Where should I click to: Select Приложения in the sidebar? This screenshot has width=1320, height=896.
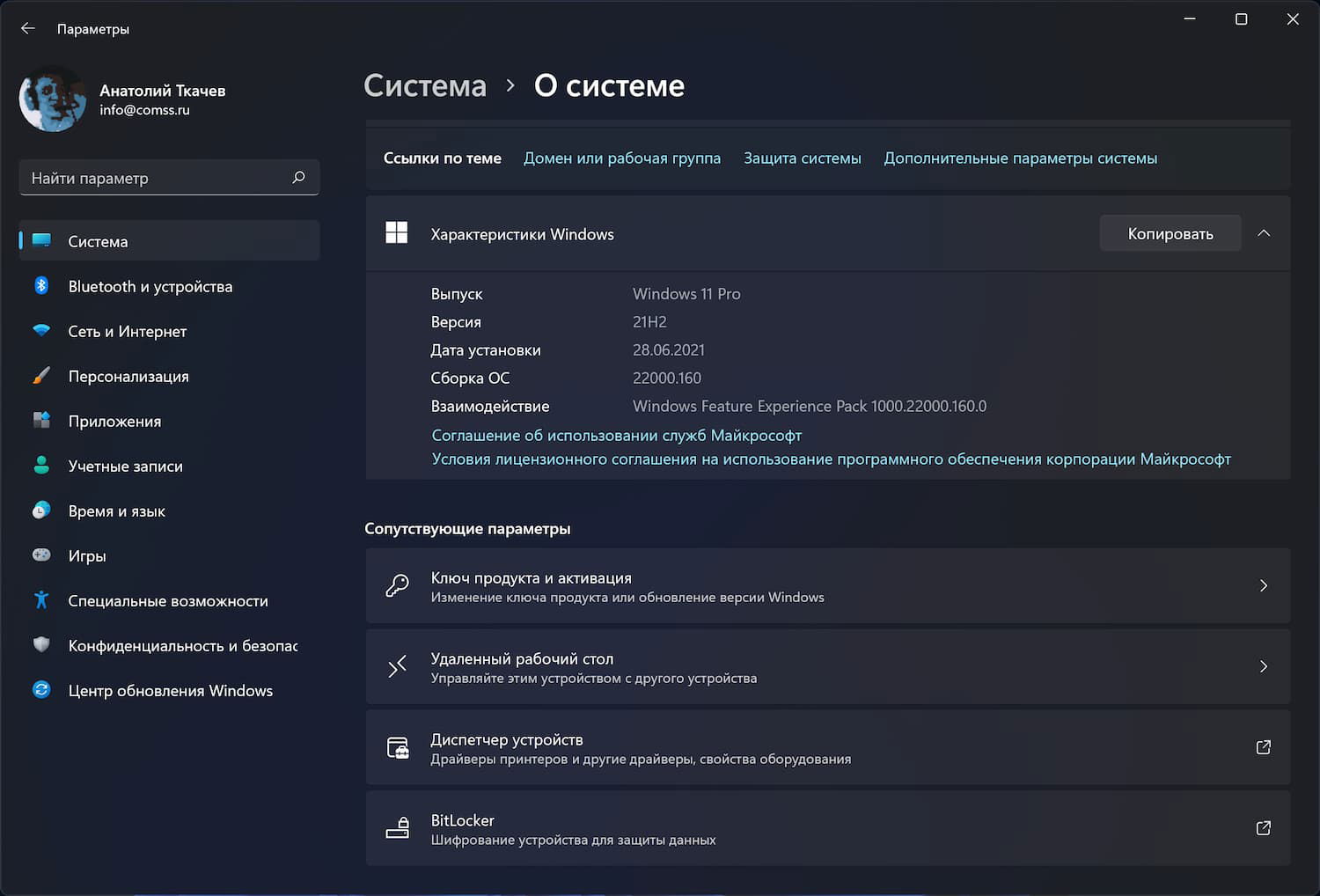114,421
